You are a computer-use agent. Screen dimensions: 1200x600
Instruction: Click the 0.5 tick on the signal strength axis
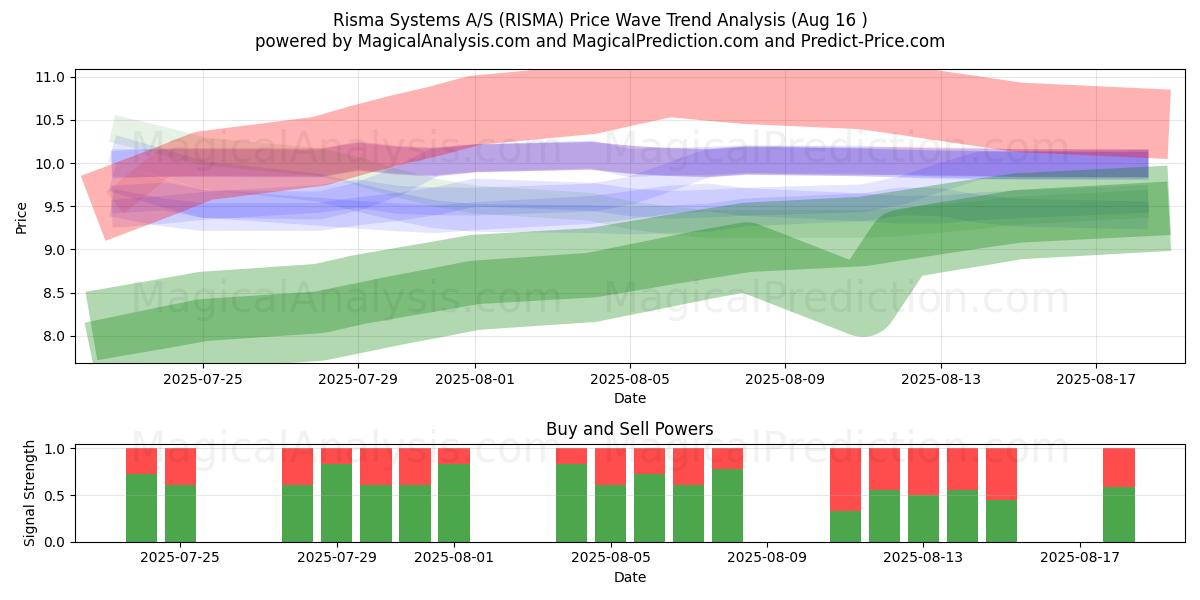point(57,496)
